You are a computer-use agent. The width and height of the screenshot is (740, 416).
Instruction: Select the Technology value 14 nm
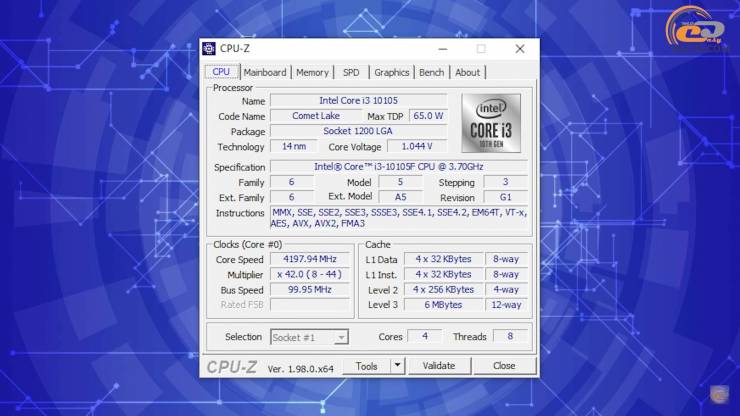pyautogui.click(x=294, y=146)
